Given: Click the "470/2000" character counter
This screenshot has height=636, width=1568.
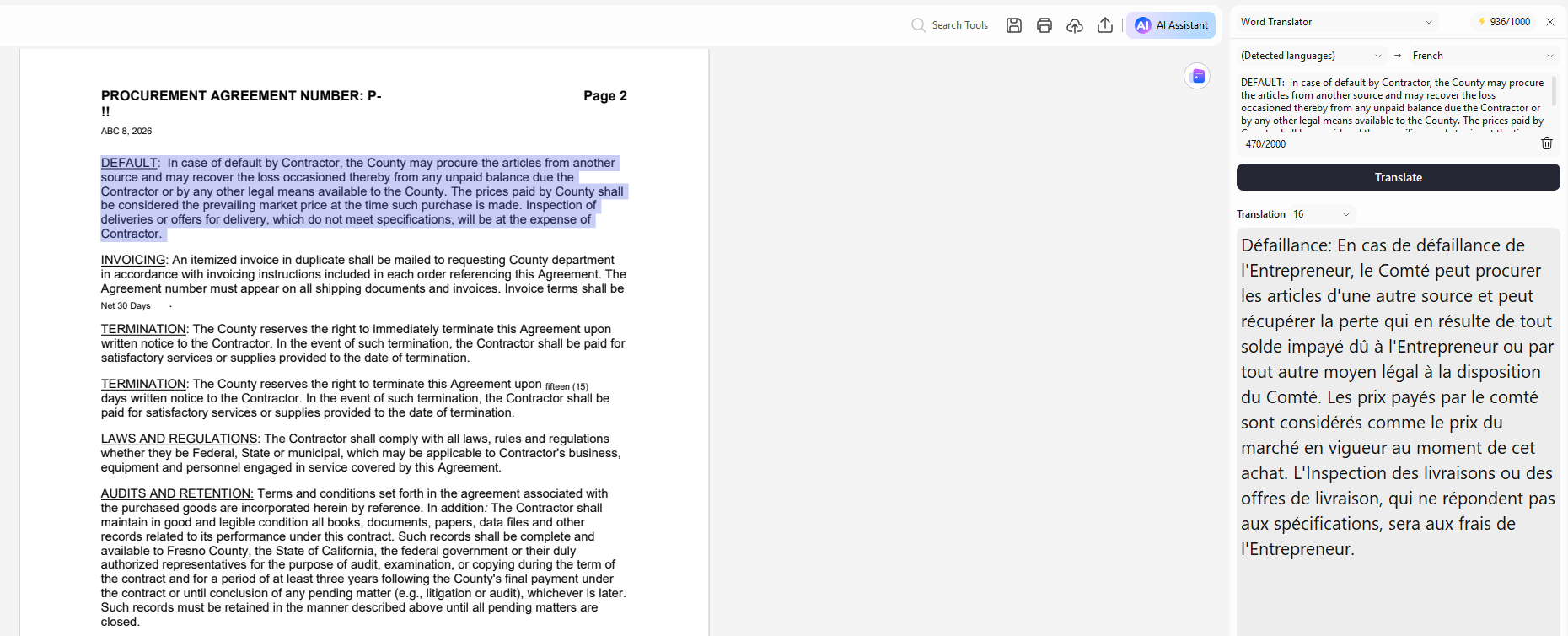Looking at the screenshot, I should pyautogui.click(x=1265, y=144).
